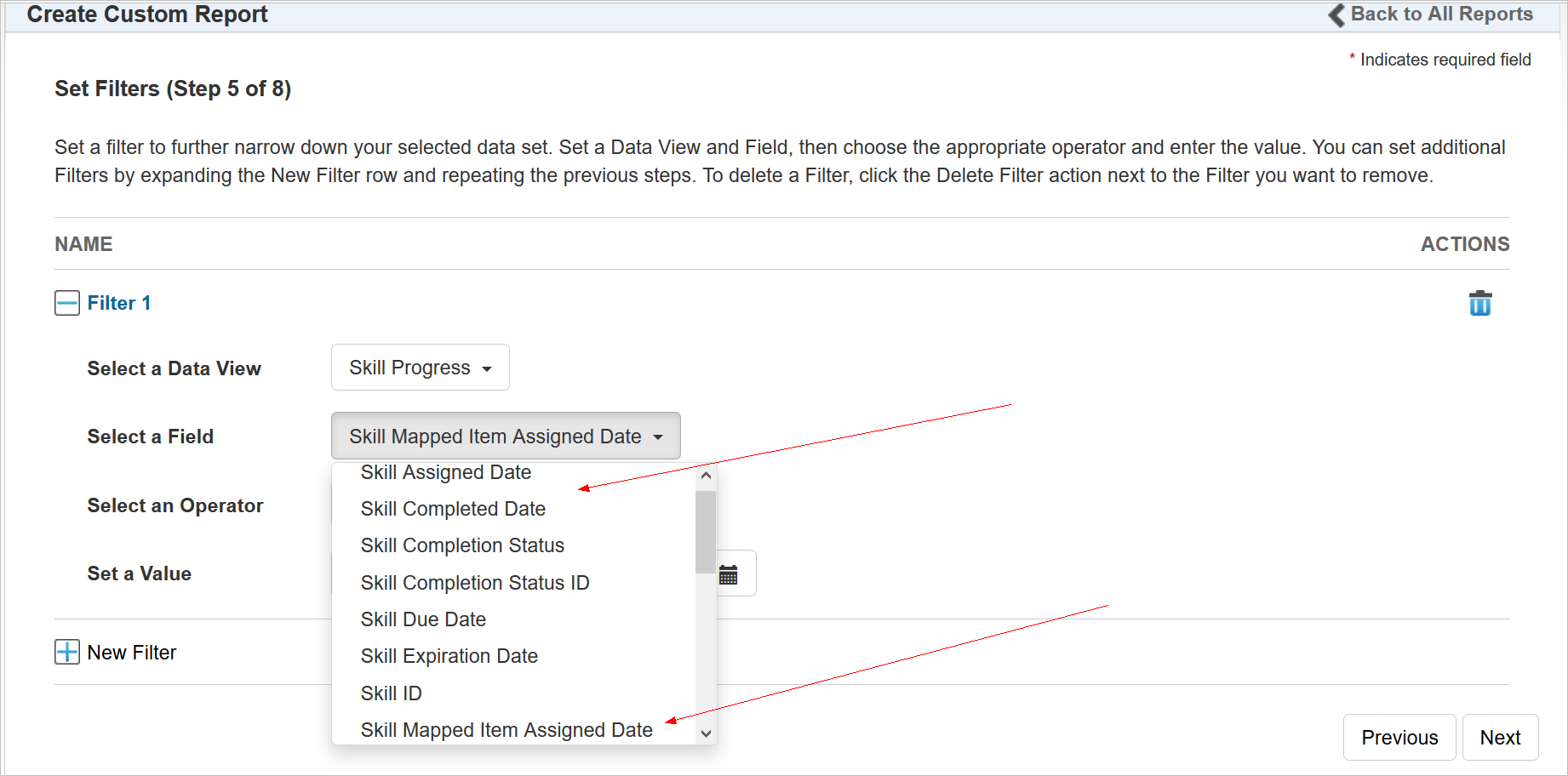Open the calendar date picker icon

click(x=729, y=574)
